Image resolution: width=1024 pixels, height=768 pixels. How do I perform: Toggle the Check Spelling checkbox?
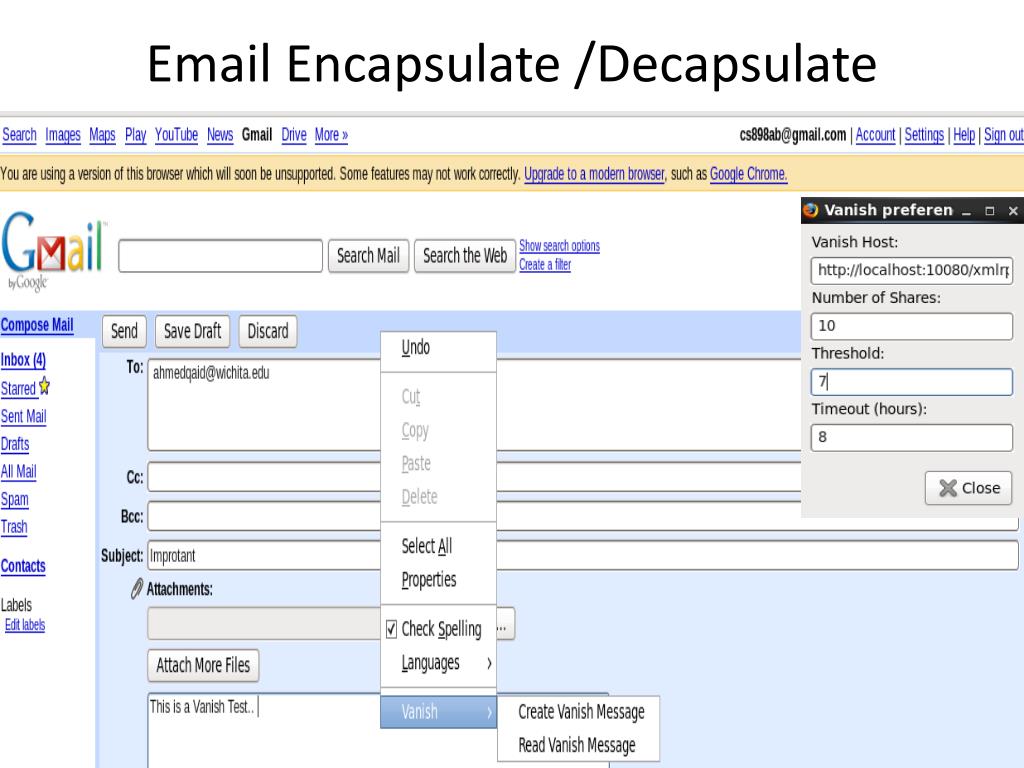click(x=391, y=629)
